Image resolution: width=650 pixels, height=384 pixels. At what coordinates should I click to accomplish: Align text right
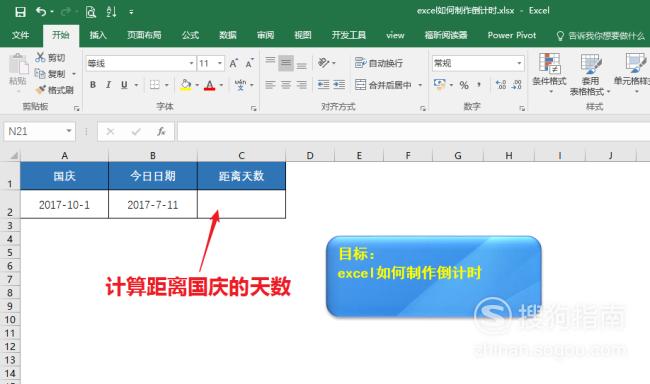point(302,85)
